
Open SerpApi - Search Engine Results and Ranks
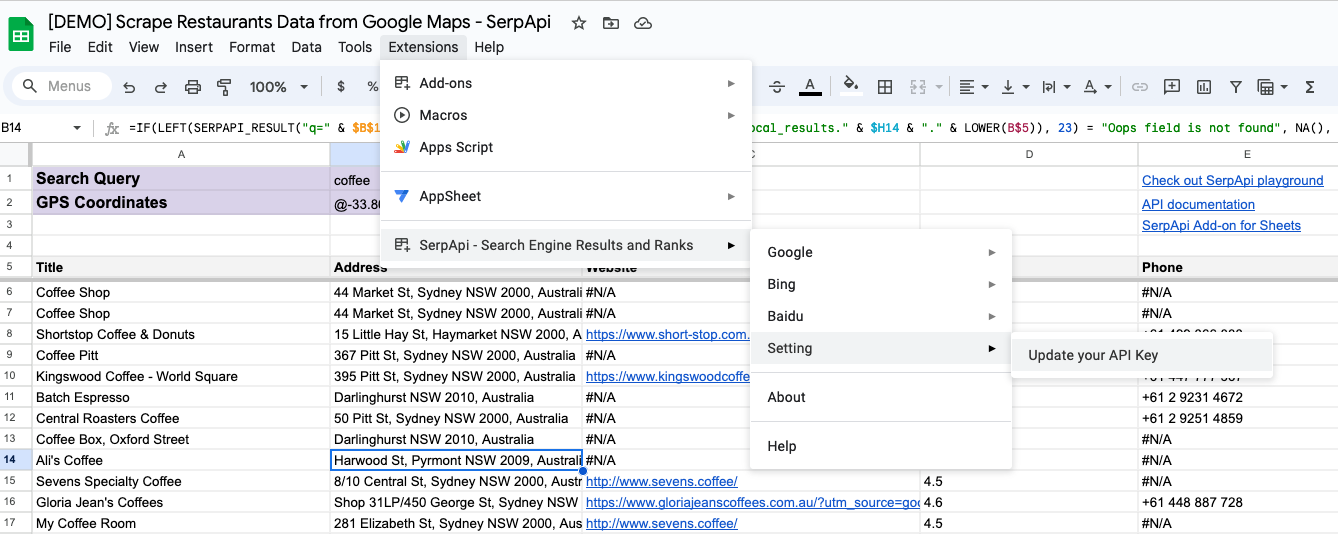tap(565, 245)
